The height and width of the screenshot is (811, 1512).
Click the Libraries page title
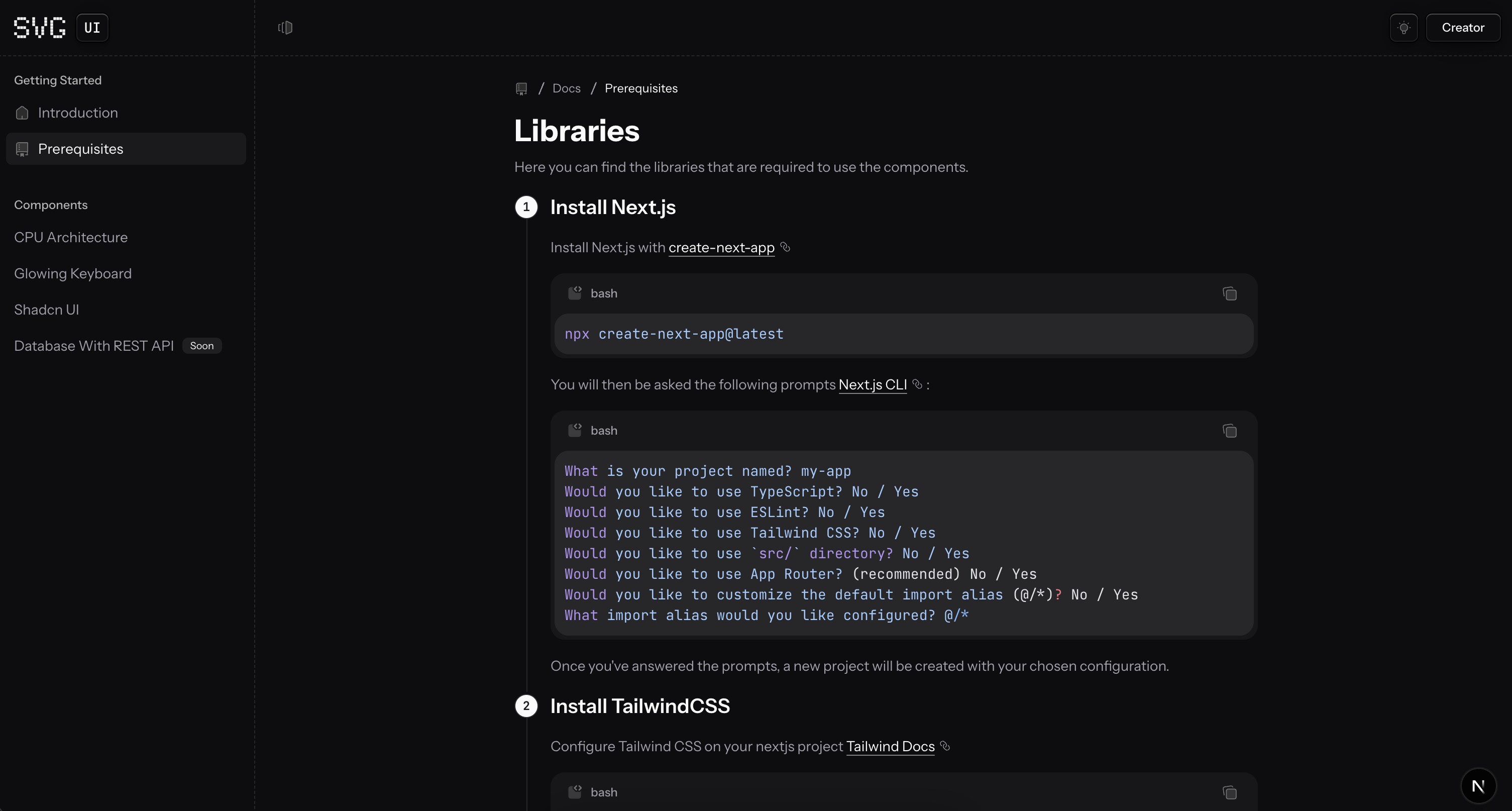pyautogui.click(x=576, y=131)
